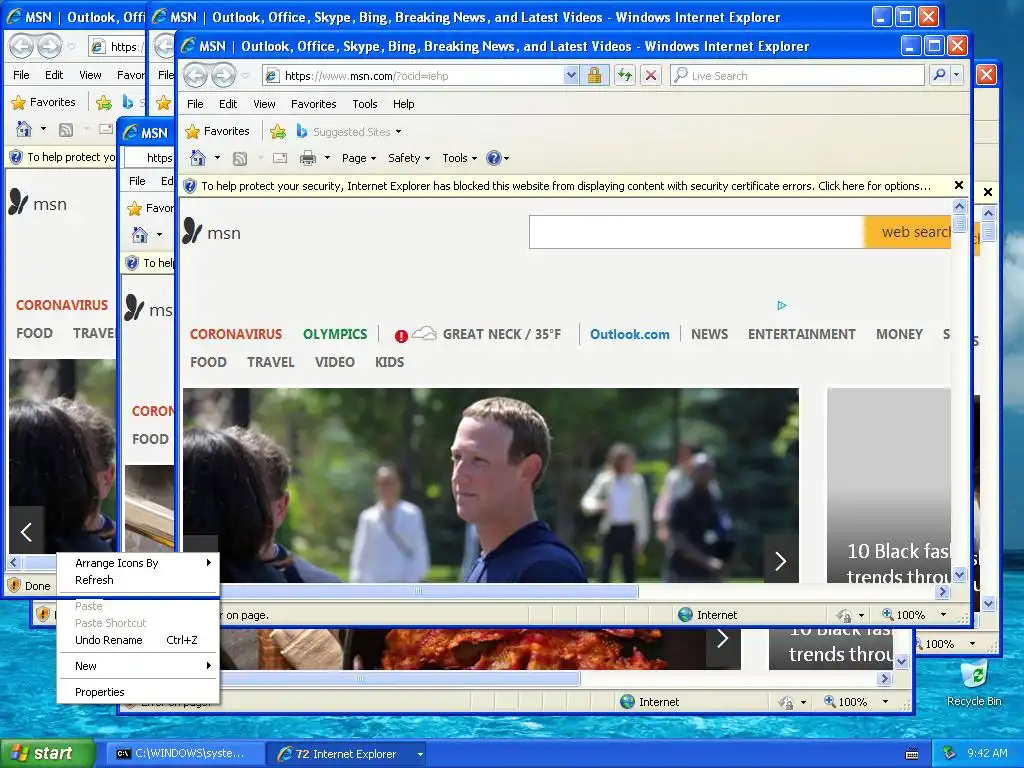
Task: Open the Page menu in command bar
Action: tap(359, 158)
